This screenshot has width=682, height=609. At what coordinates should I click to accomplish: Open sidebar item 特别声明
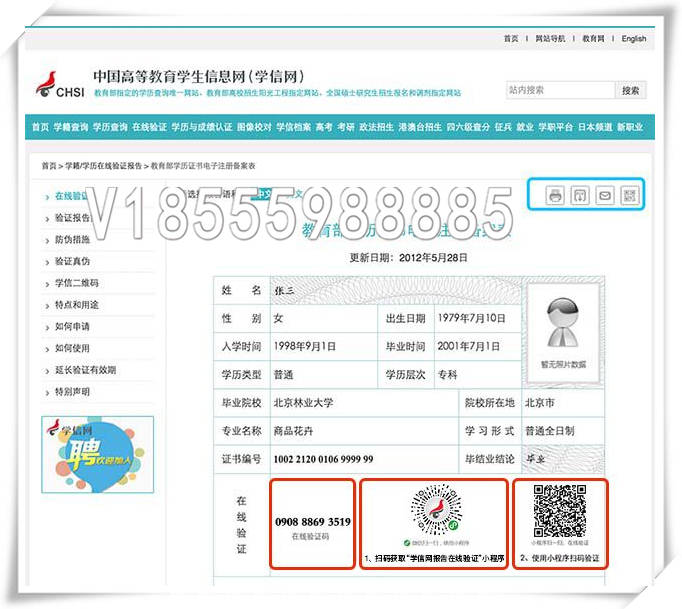pos(72,392)
